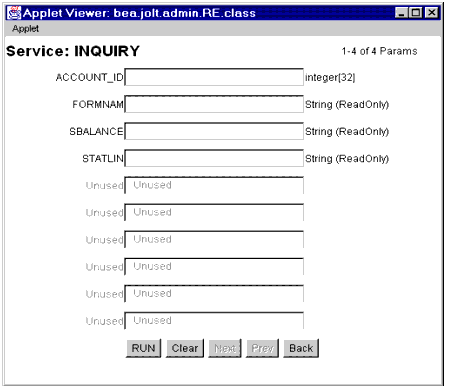Click the Clear button
The image size is (456, 386).
185,348
